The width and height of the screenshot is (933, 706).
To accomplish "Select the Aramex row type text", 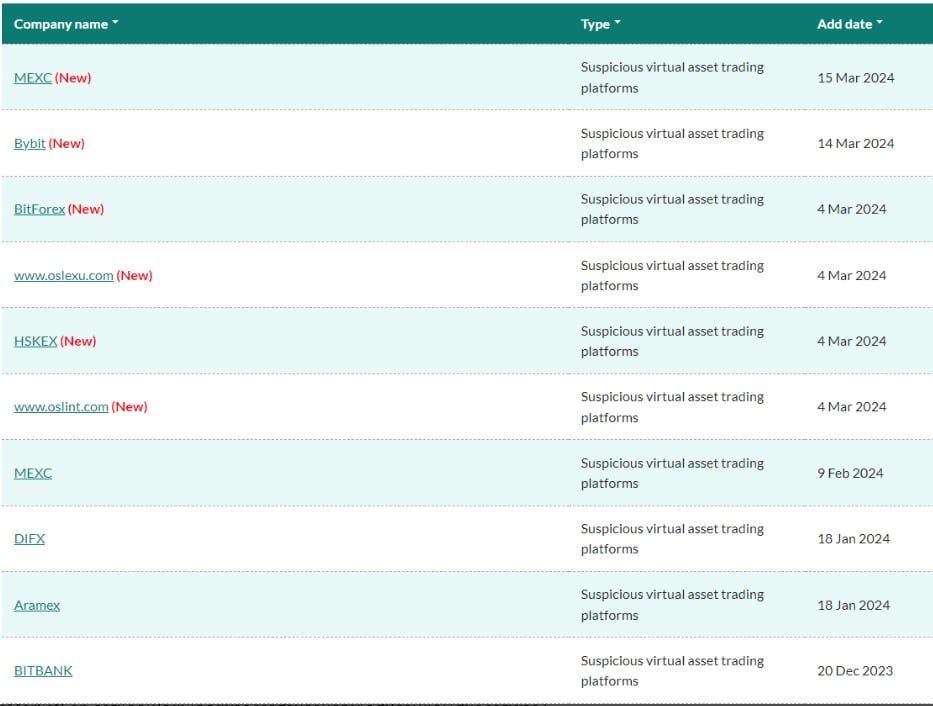I will pyautogui.click(x=672, y=605).
